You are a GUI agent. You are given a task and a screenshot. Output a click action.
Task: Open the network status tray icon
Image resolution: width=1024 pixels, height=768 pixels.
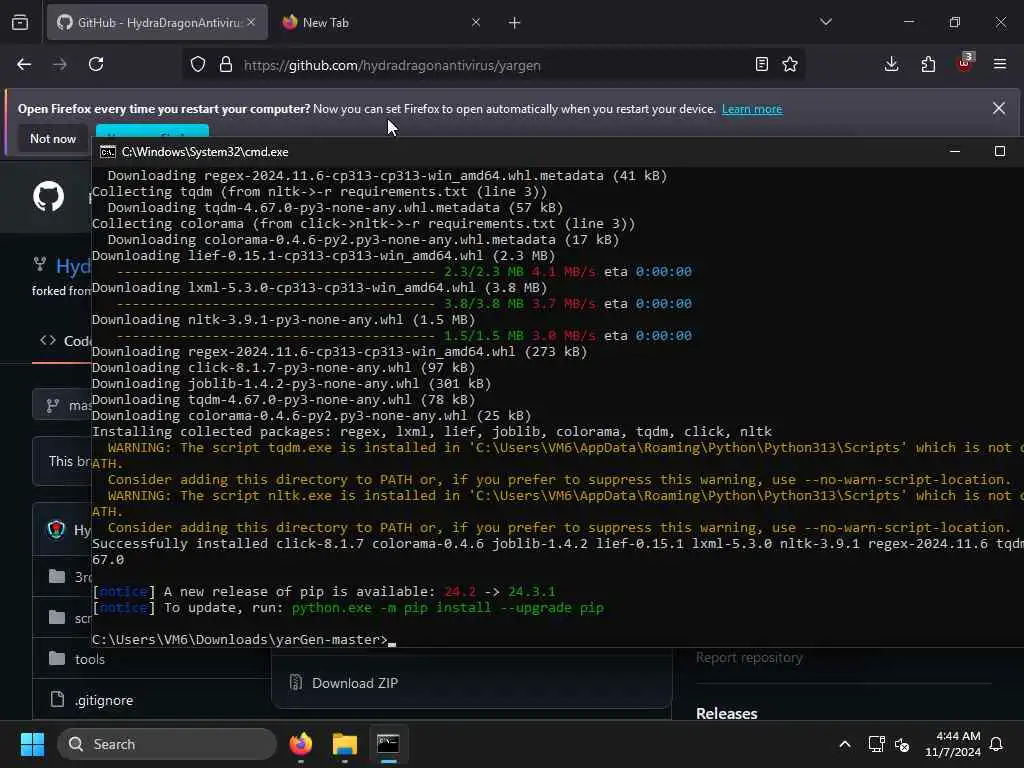(876, 744)
